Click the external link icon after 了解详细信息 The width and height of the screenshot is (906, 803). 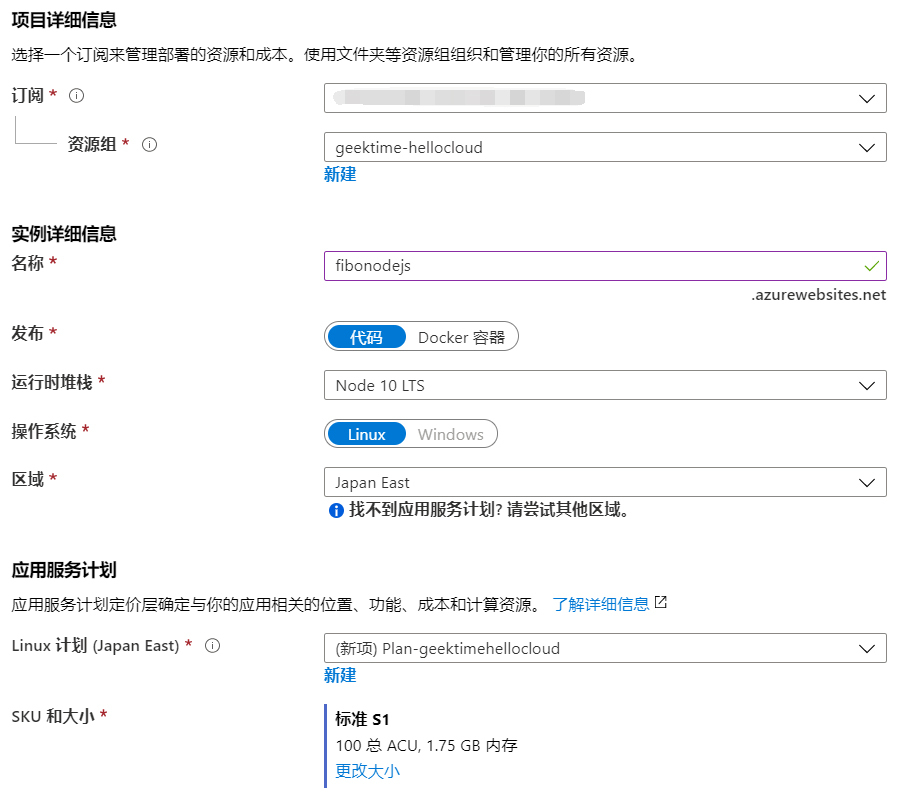pos(660,603)
